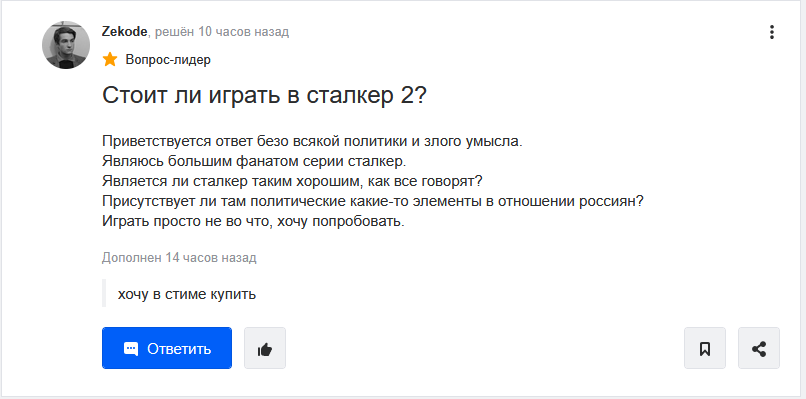Bookmark this question with the bookmark icon
Viewport: 806px width, 399px height.
click(705, 348)
